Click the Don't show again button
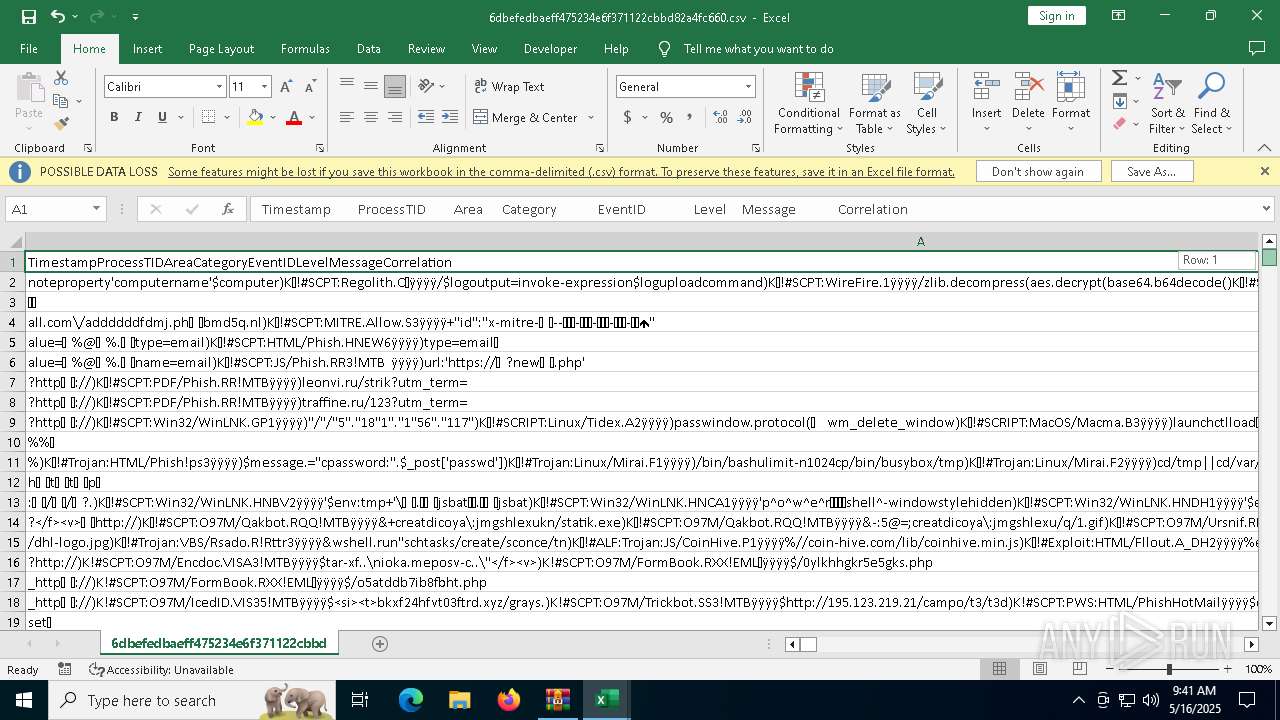Screen dimensions: 1280x720 pyautogui.click(x=1037, y=172)
